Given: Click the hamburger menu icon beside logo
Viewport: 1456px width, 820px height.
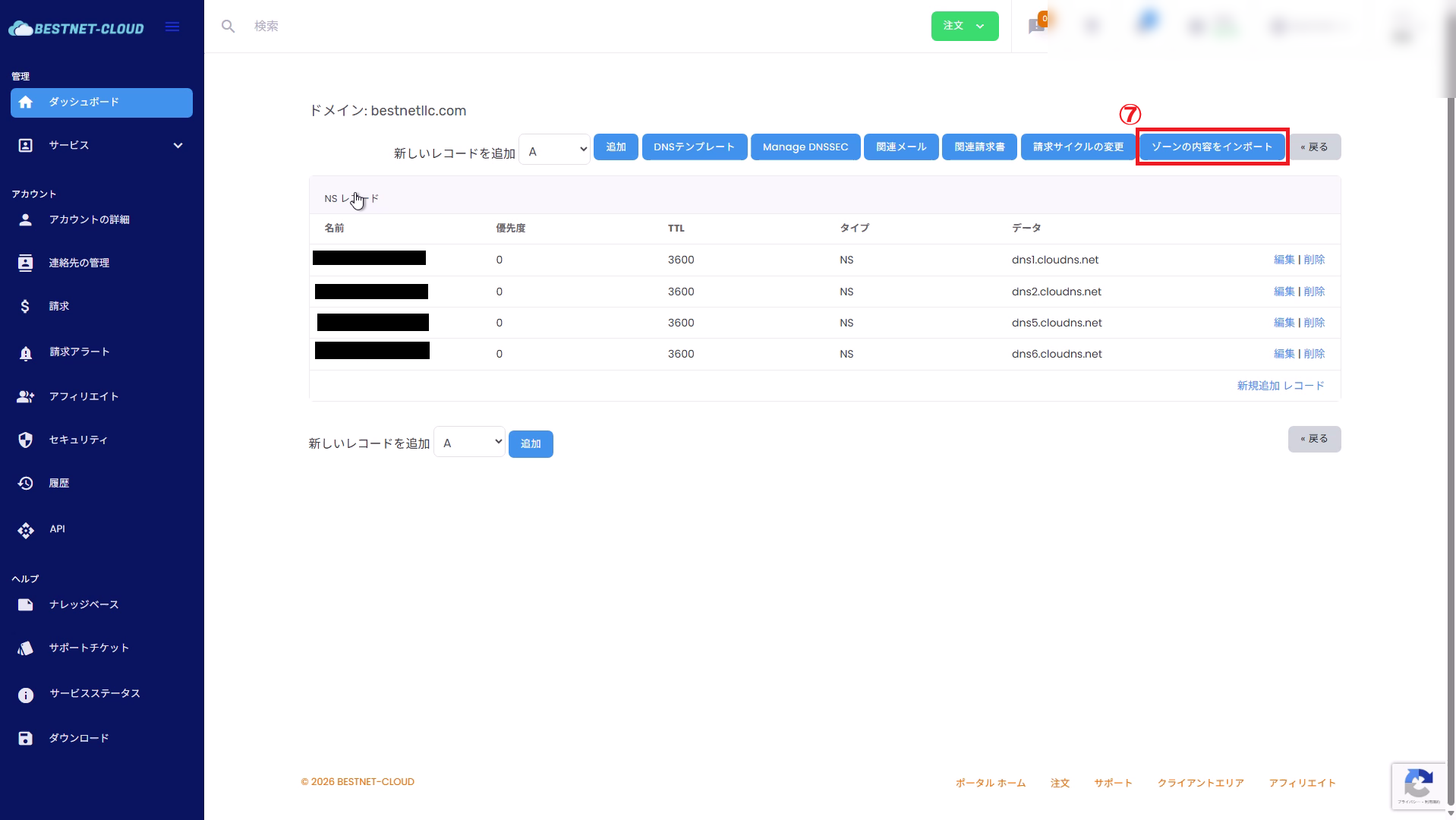Looking at the screenshot, I should coord(172,27).
